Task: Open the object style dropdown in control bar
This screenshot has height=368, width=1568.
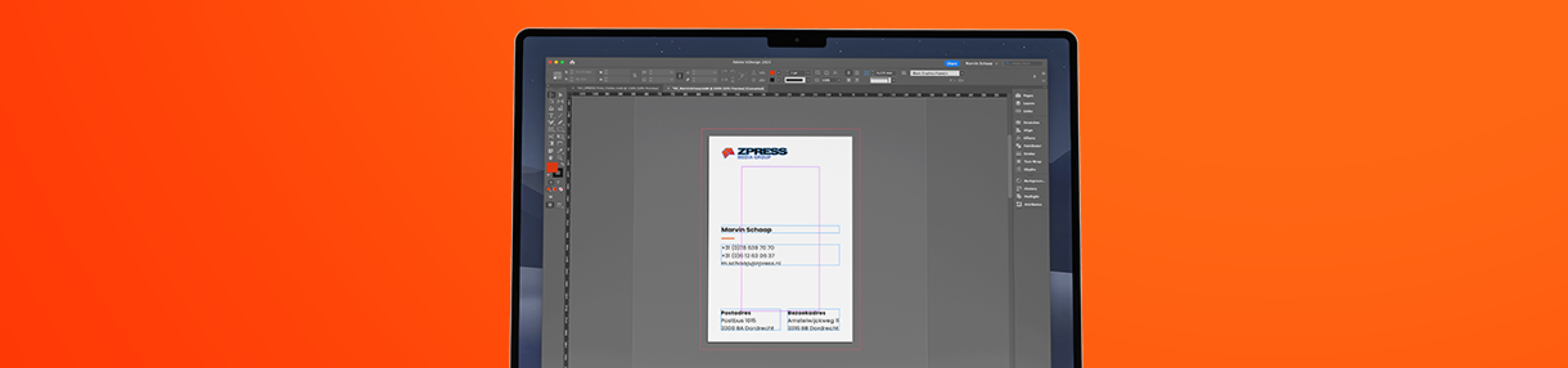Action: click(936, 73)
